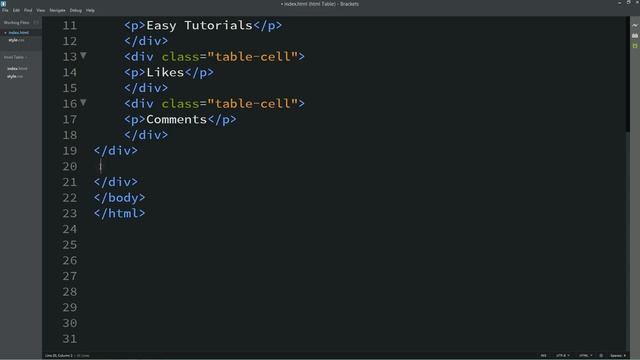
Task: Click the Working Files header label
Action: point(16,22)
